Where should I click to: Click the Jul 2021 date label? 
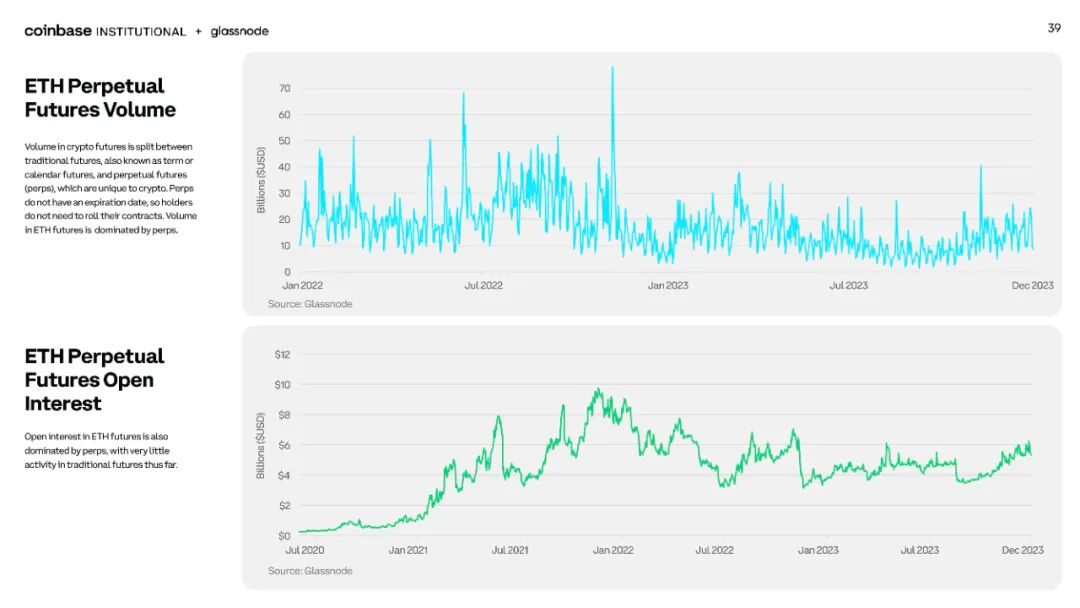[510, 550]
